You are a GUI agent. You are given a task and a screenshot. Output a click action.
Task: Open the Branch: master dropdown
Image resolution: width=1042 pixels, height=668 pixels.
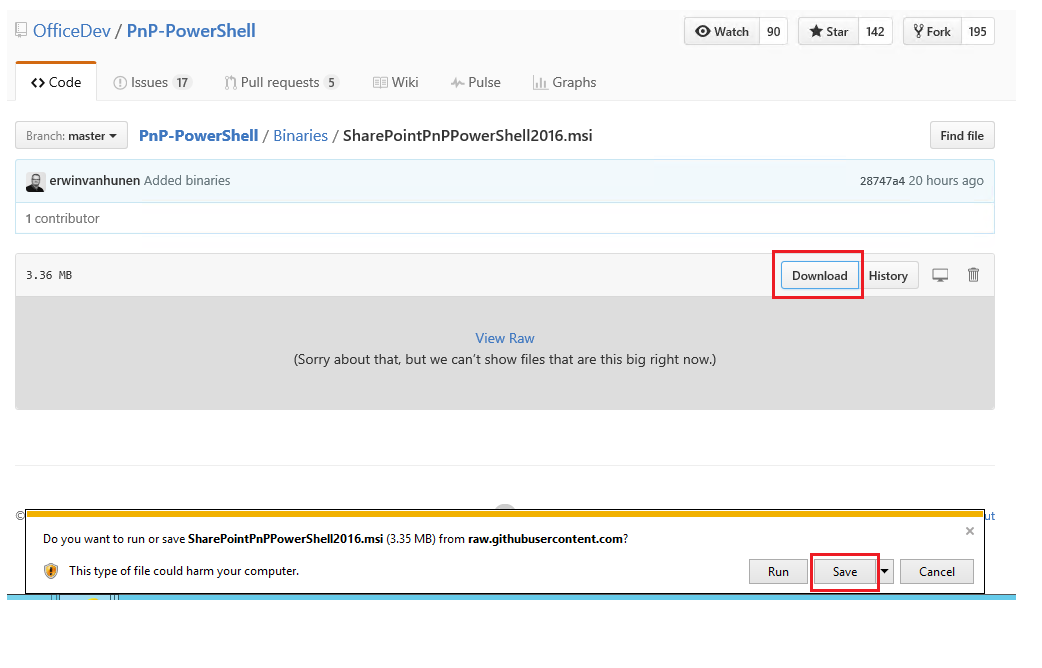coord(71,136)
